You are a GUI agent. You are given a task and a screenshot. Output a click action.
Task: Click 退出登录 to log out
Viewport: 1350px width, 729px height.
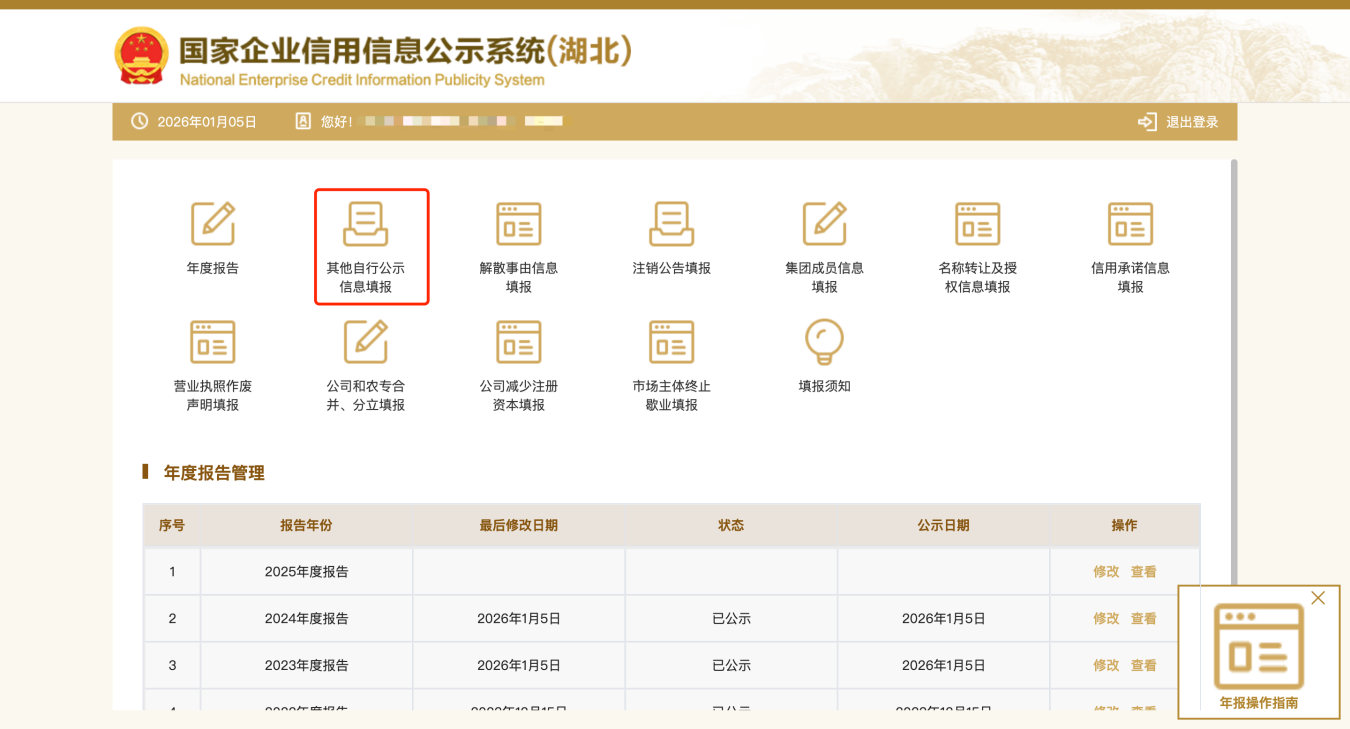coord(1180,122)
